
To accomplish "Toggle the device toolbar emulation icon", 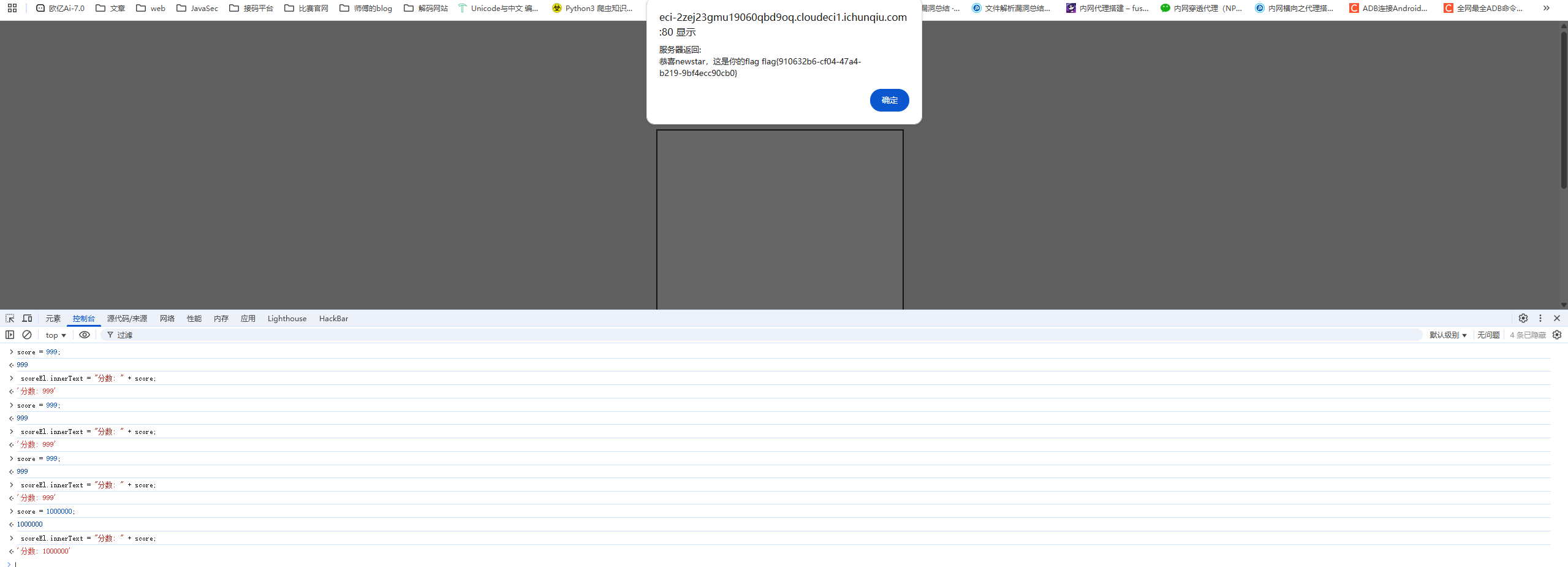I will 27,318.
